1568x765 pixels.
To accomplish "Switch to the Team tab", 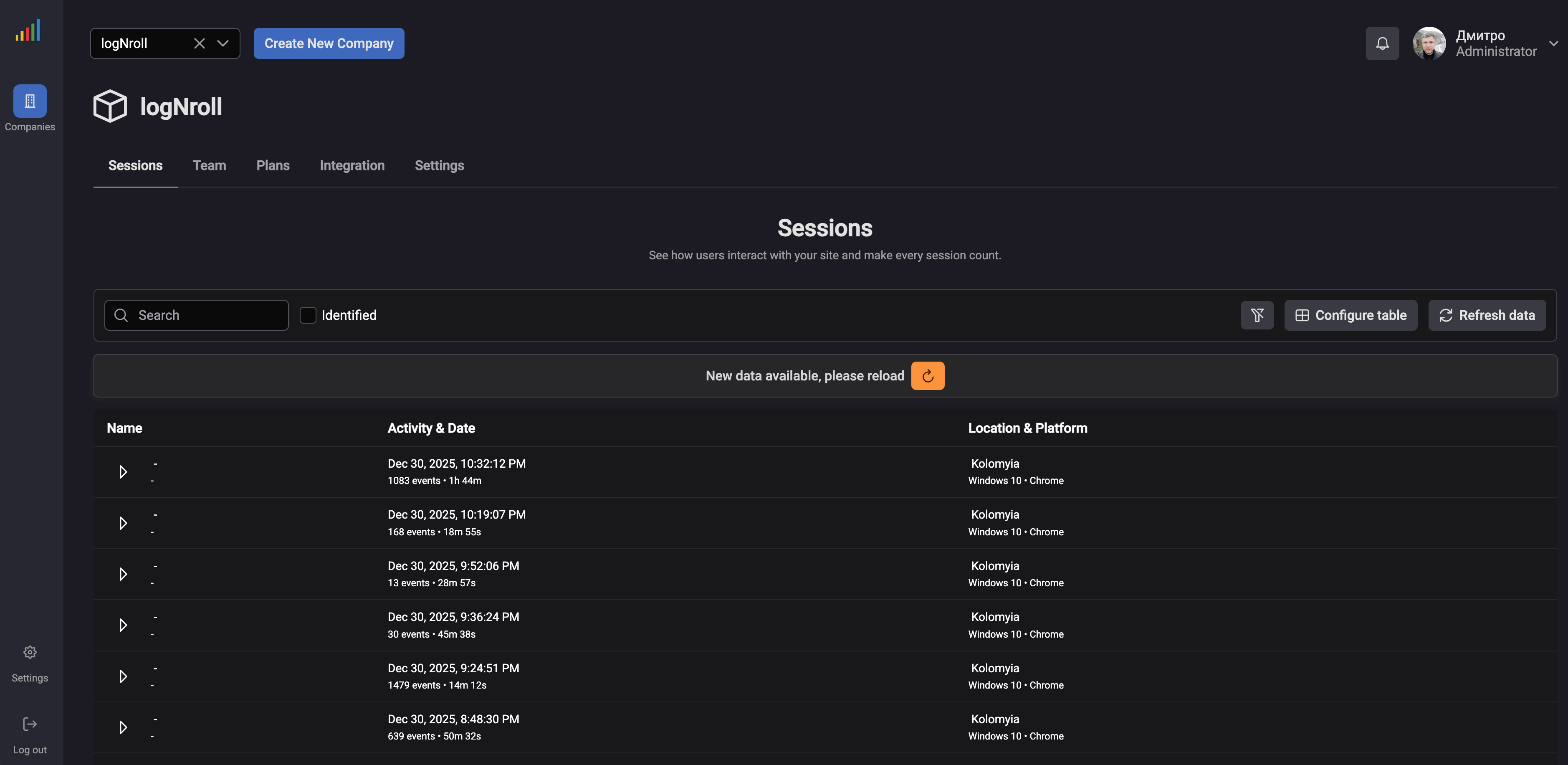I will tap(209, 166).
